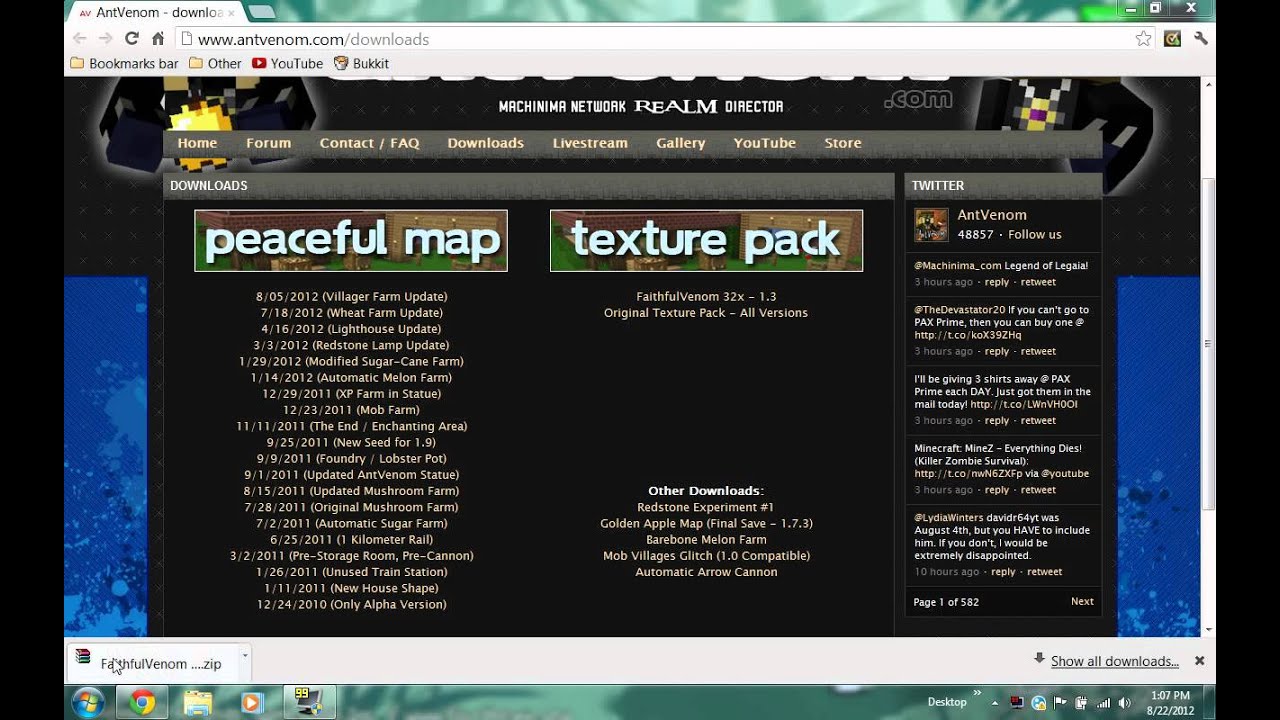This screenshot has height=720, width=1280.
Task: Open Windows Explorer from the taskbar
Action: point(198,703)
